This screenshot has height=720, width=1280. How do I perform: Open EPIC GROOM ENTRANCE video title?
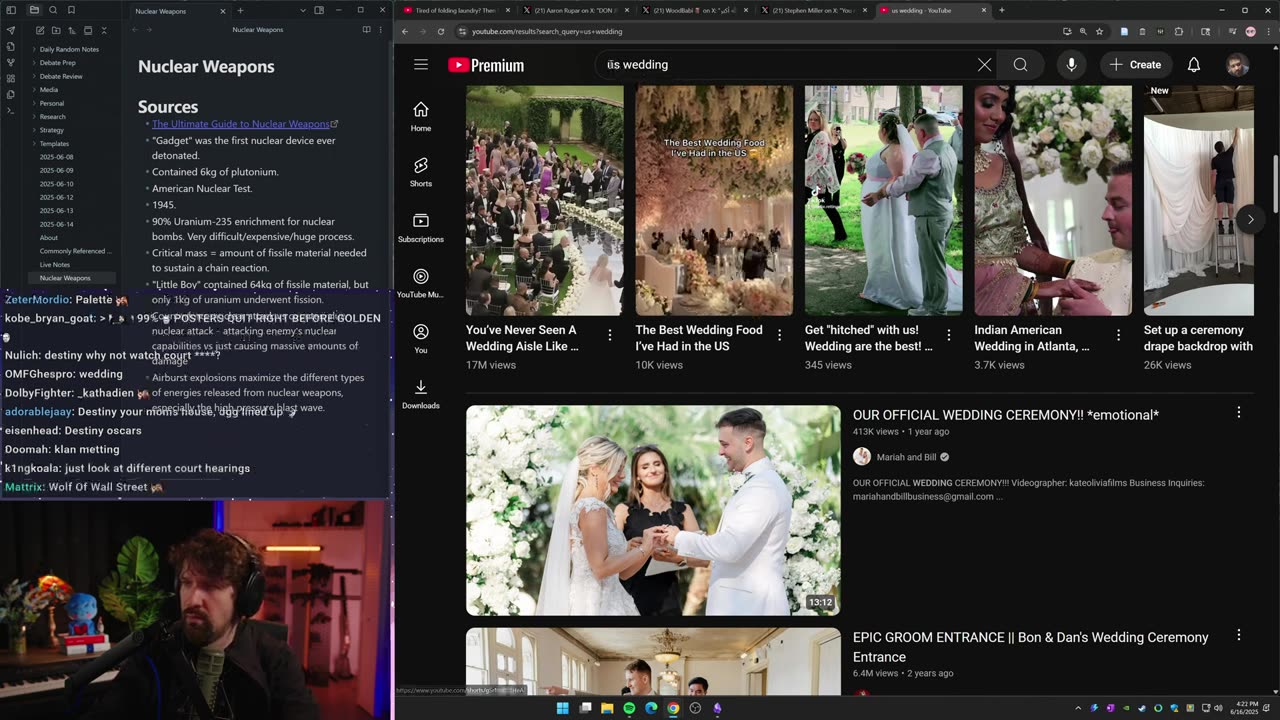tap(1031, 647)
